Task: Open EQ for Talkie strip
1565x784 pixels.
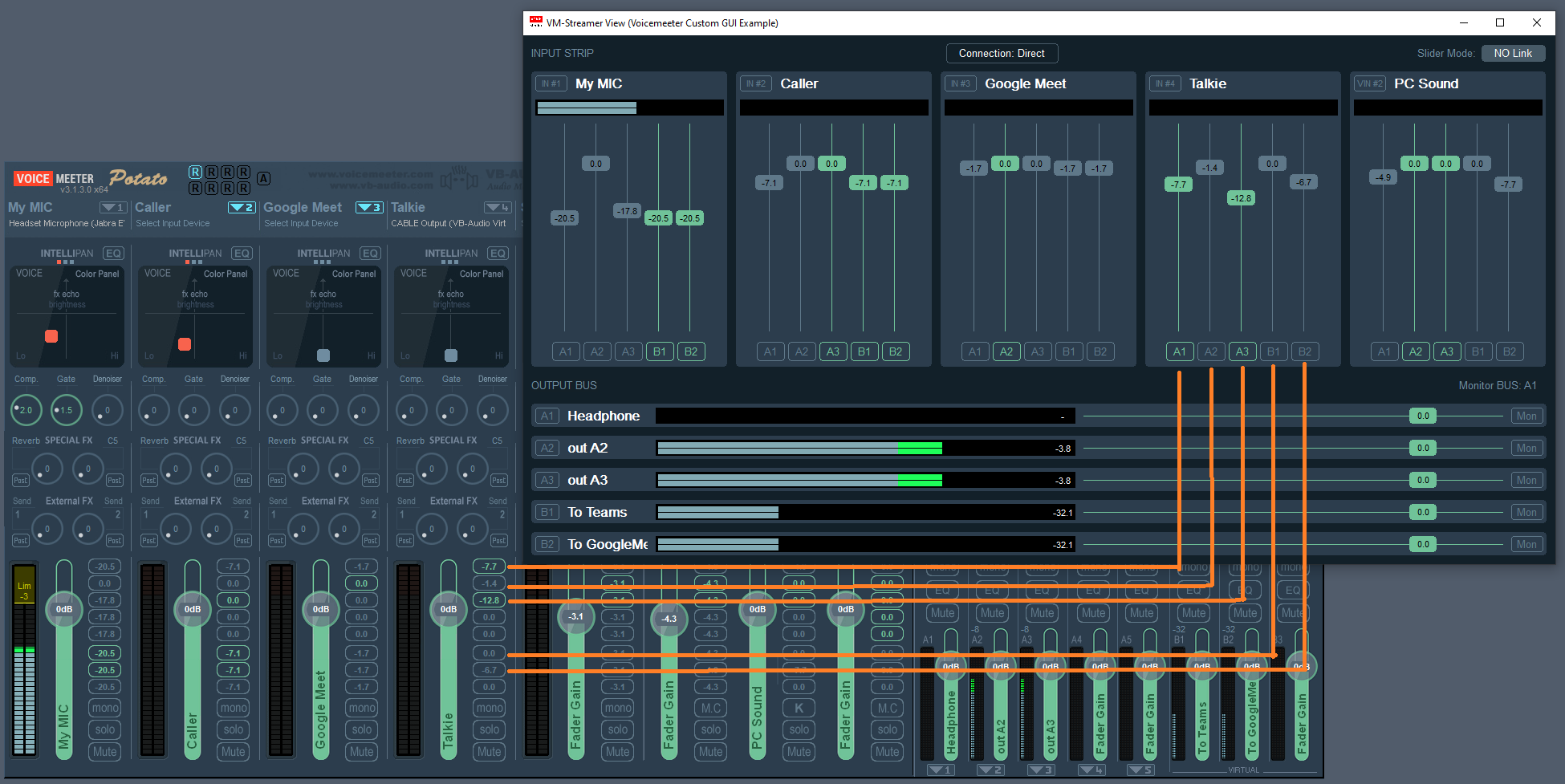Action: pos(498,253)
